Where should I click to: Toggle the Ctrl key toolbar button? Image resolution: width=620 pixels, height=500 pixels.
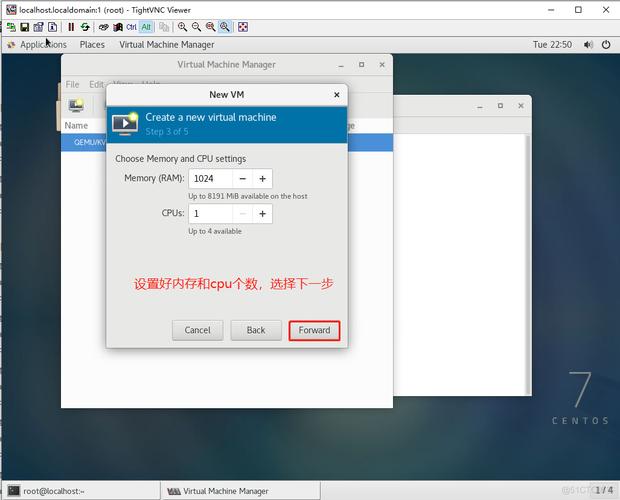point(131,27)
